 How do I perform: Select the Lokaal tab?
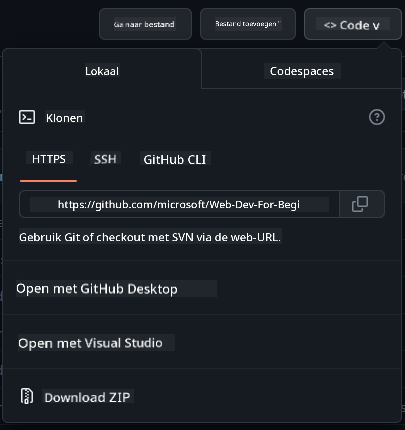coord(102,71)
